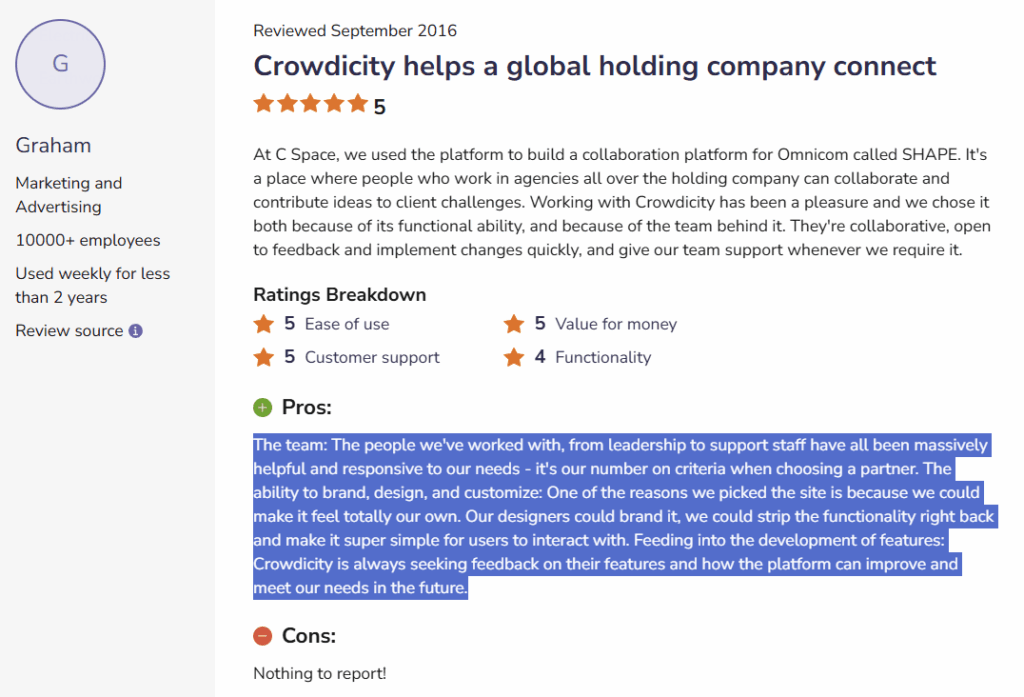
Task: Click the red Cons minus icon
Action: pyautogui.click(x=262, y=635)
